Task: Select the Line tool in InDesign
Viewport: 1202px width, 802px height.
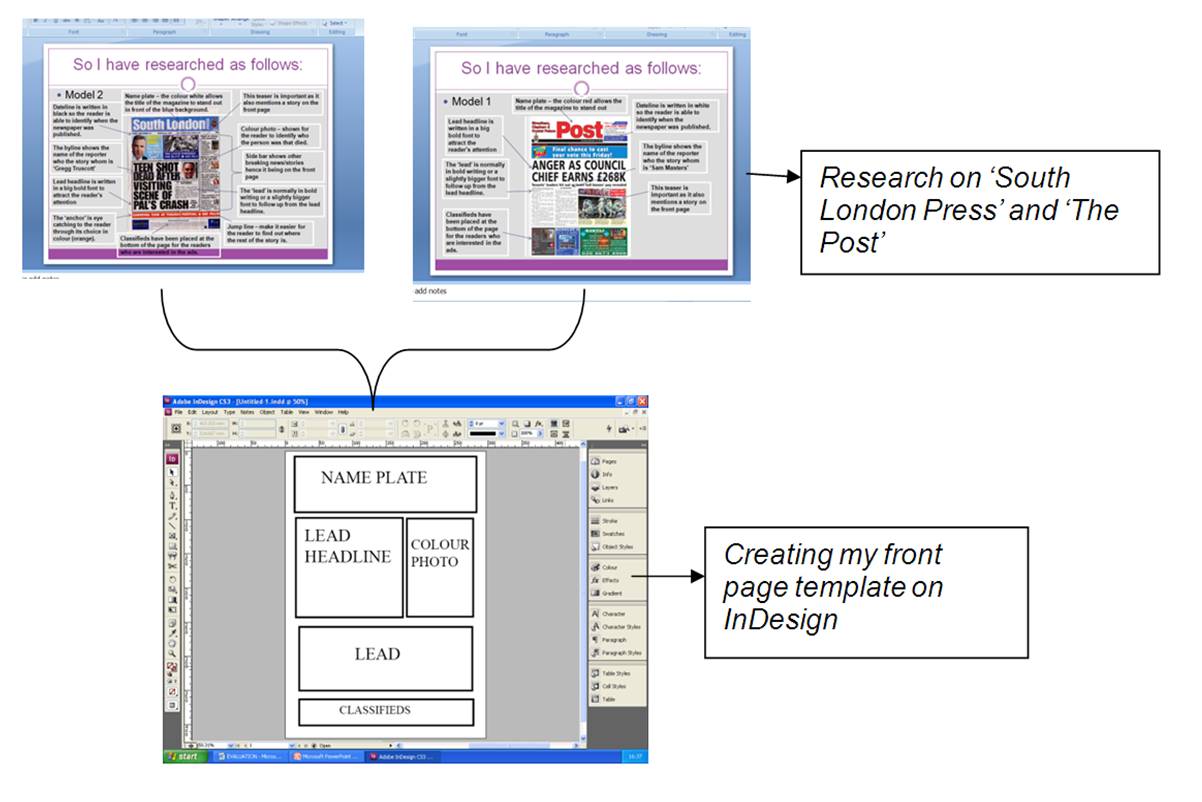Action: pyautogui.click(x=172, y=526)
